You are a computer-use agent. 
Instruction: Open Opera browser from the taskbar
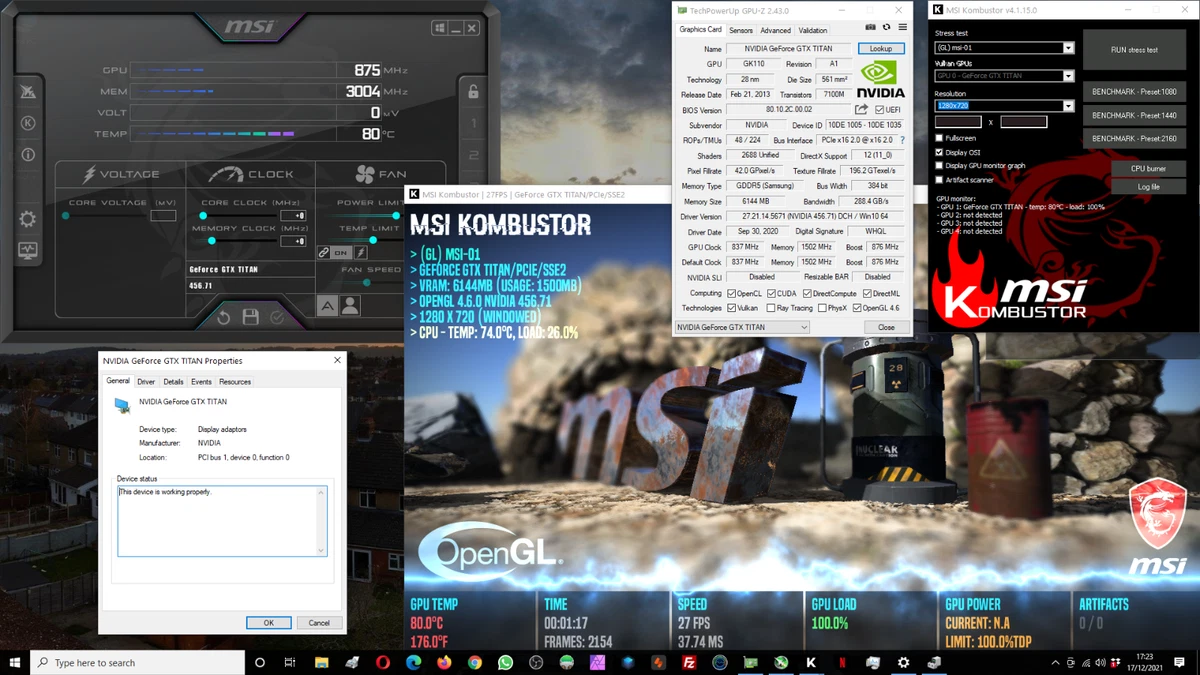click(x=383, y=662)
